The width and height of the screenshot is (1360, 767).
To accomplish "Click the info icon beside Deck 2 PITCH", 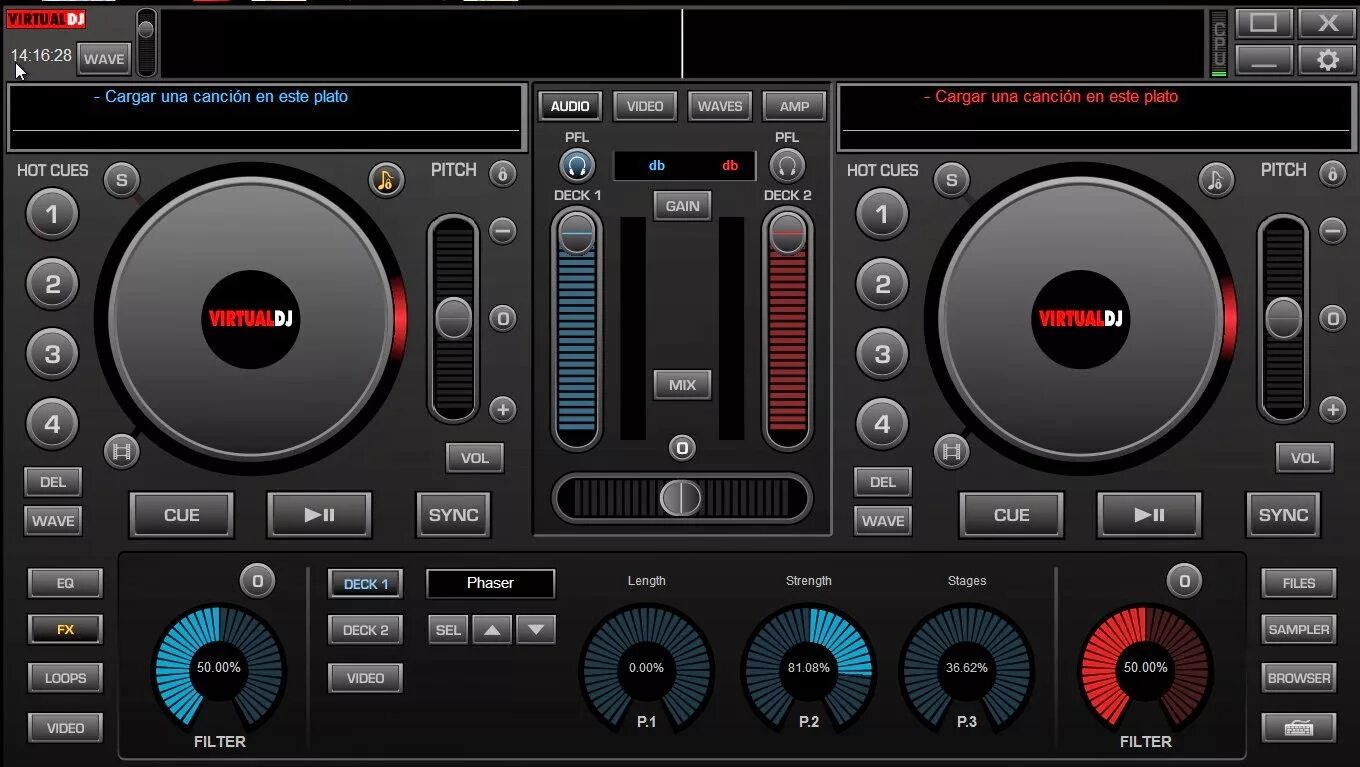I will [x=1333, y=173].
